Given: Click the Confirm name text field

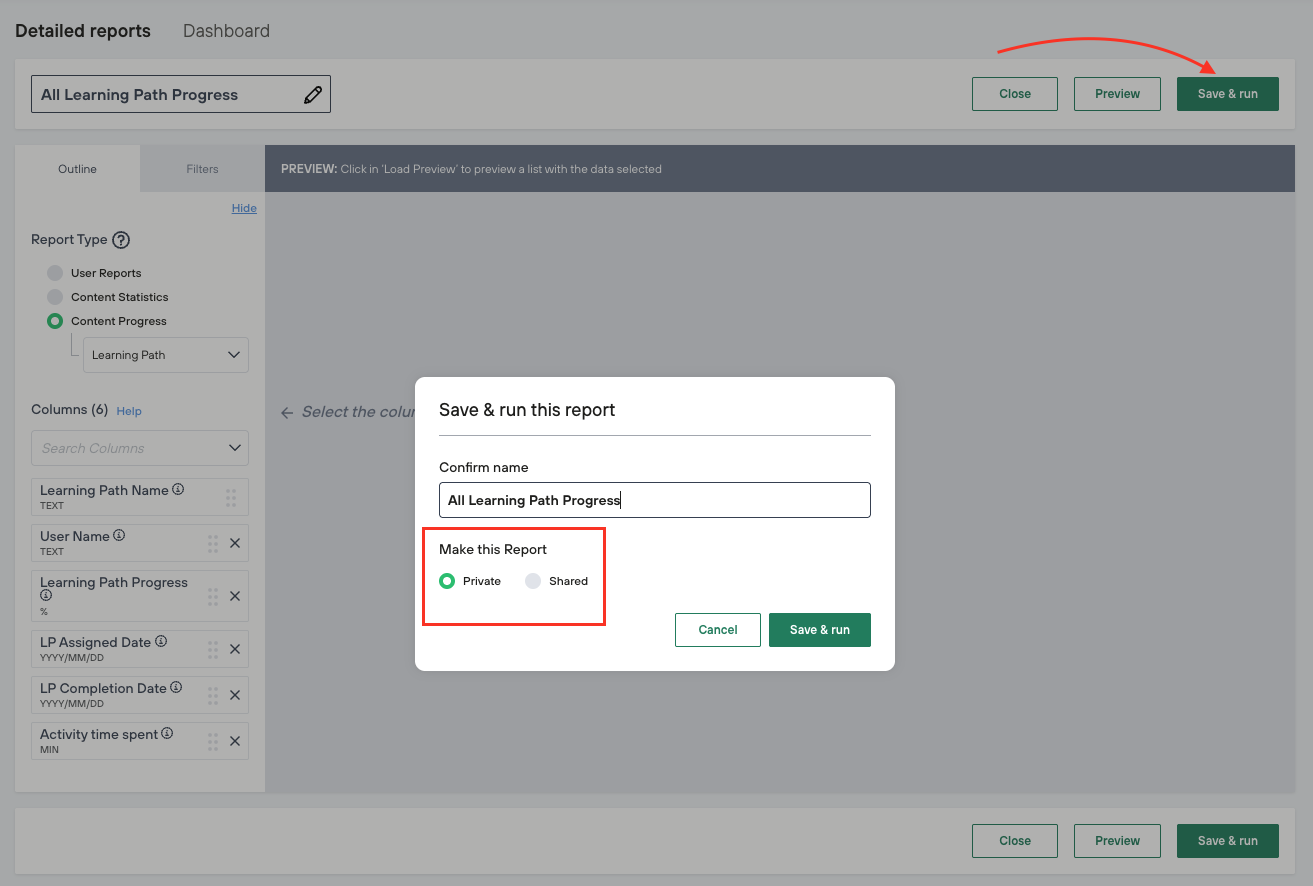Looking at the screenshot, I should click(x=654, y=500).
